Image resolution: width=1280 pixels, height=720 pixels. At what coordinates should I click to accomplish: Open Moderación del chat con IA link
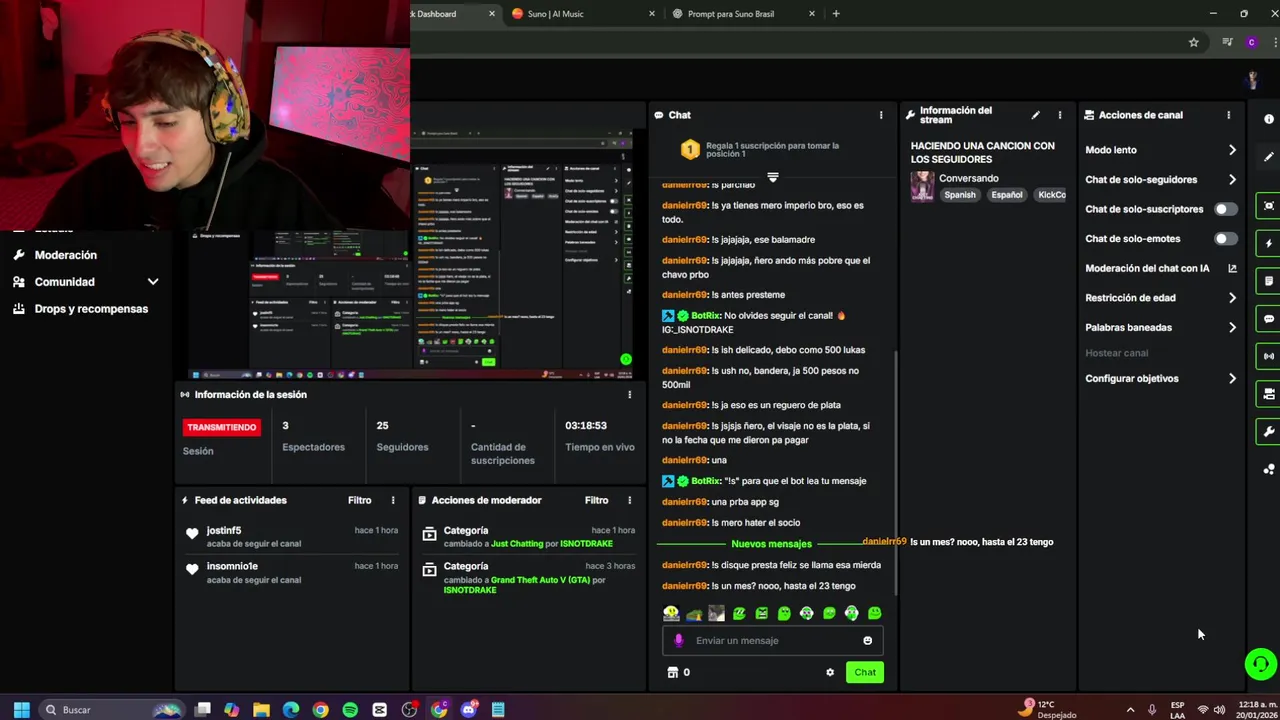pos(1161,268)
